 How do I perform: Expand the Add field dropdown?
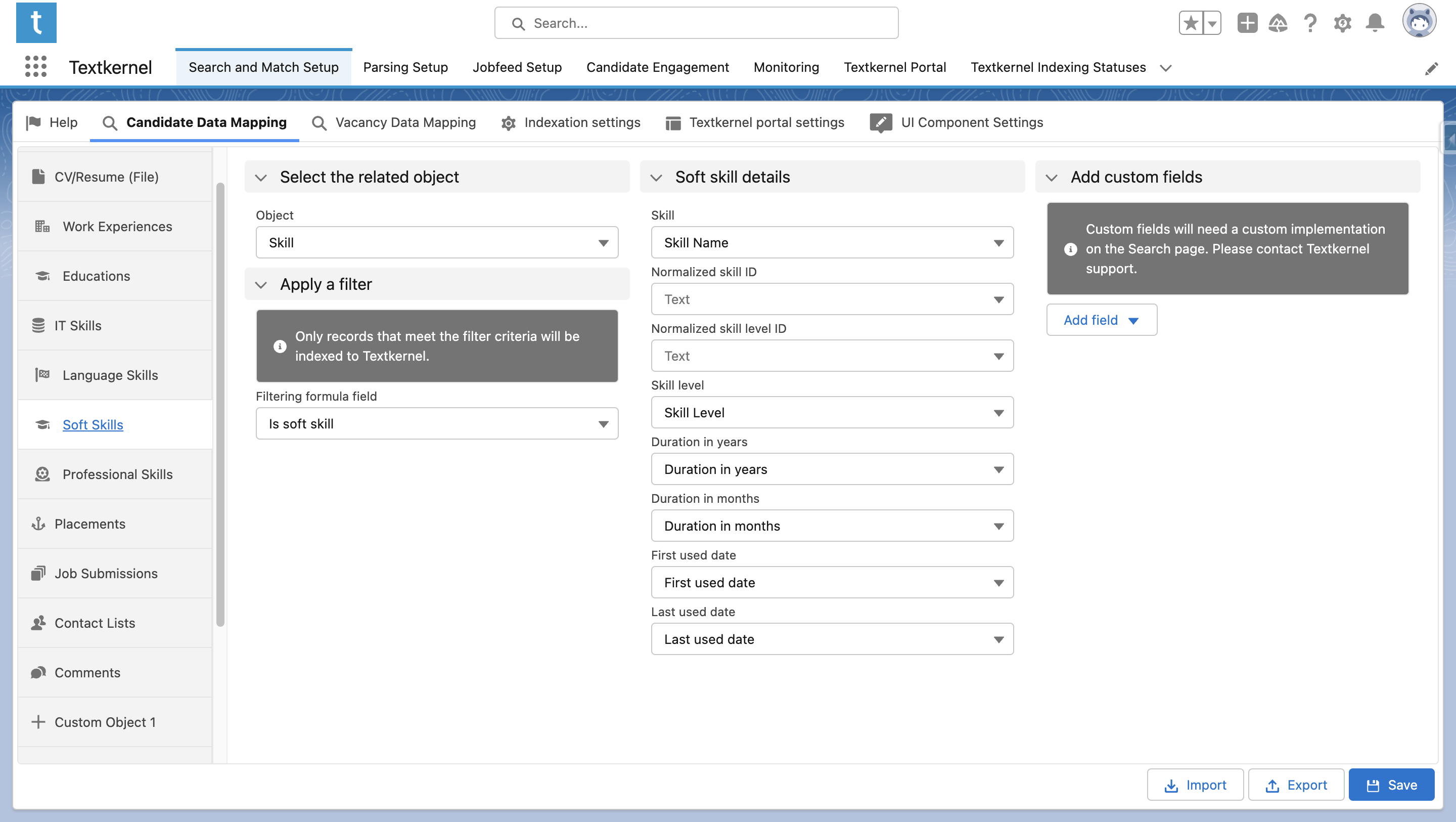(1102, 320)
